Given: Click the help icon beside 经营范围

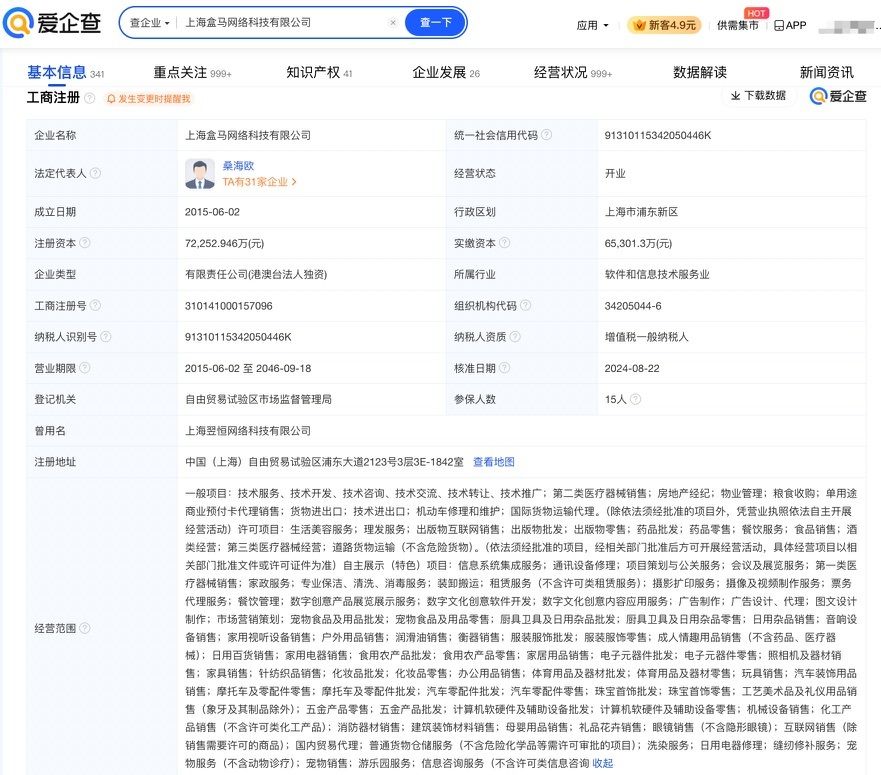Looking at the screenshot, I should click(x=85, y=628).
